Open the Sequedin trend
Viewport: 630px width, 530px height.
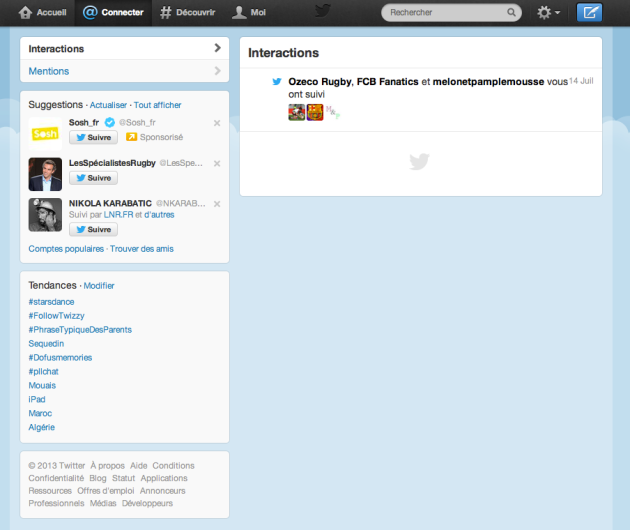[46, 344]
